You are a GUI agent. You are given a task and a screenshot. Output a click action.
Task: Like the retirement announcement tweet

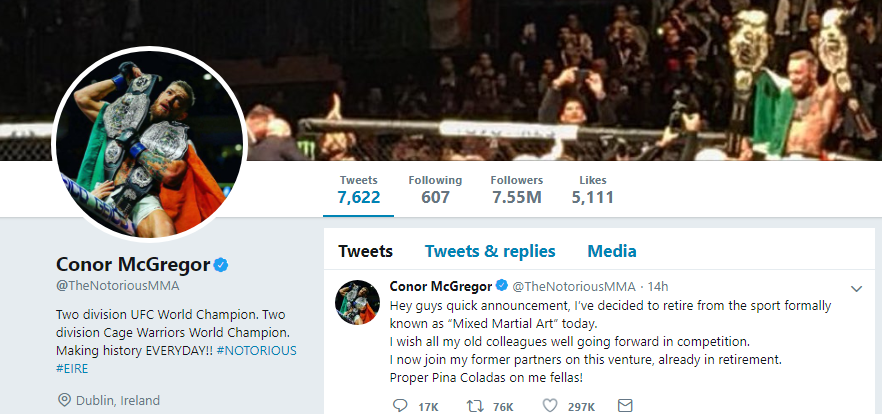coord(551,406)
